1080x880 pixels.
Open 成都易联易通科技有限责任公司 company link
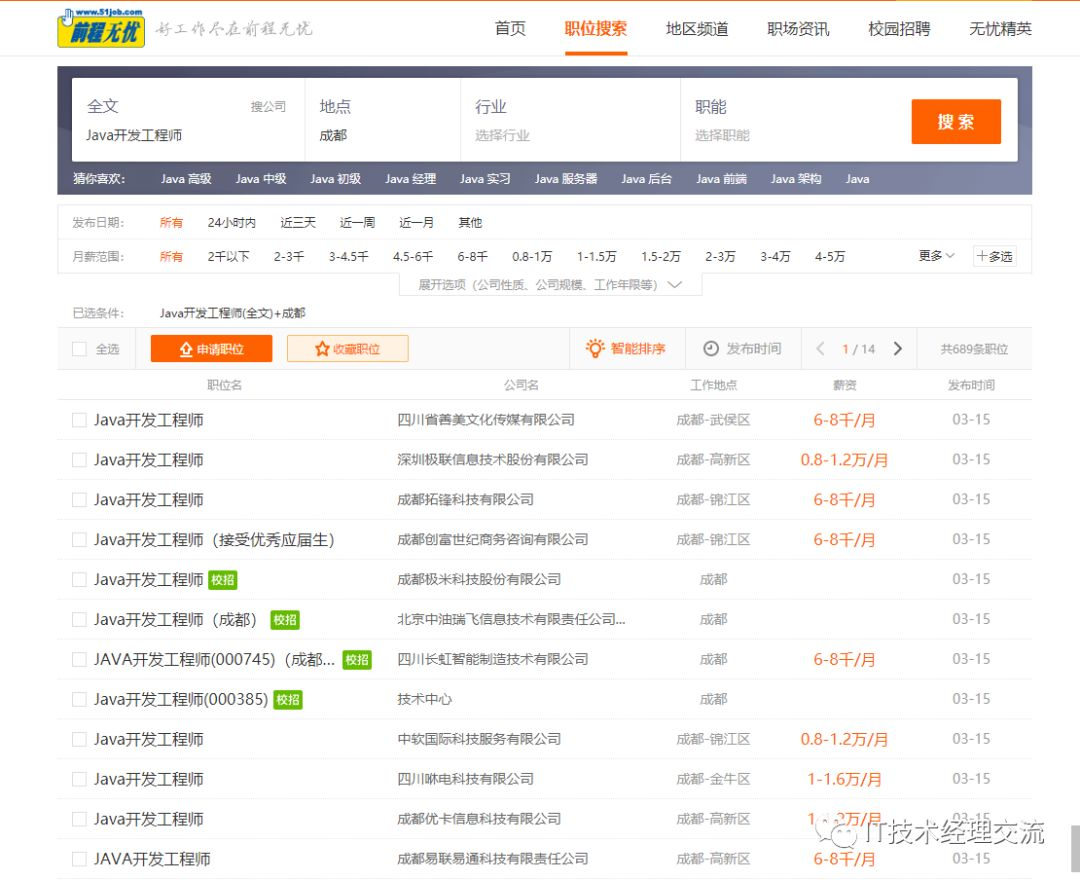(492, 859)
